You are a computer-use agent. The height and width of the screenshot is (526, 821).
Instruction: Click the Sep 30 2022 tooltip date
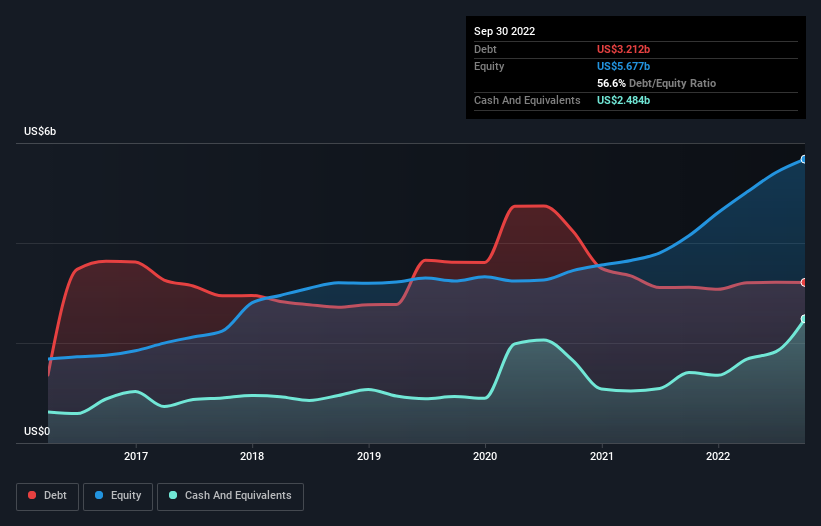(x=504, y=31)
